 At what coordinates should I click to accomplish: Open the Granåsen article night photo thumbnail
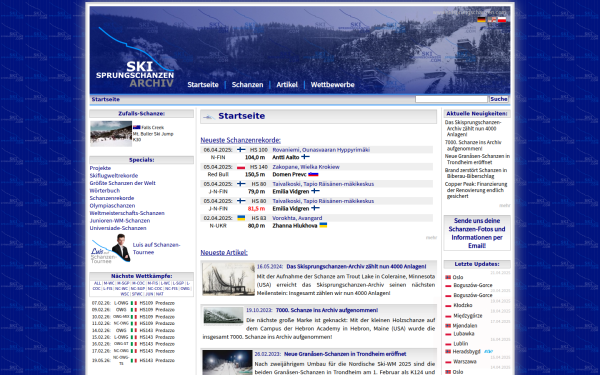click(x=227, y=362)
